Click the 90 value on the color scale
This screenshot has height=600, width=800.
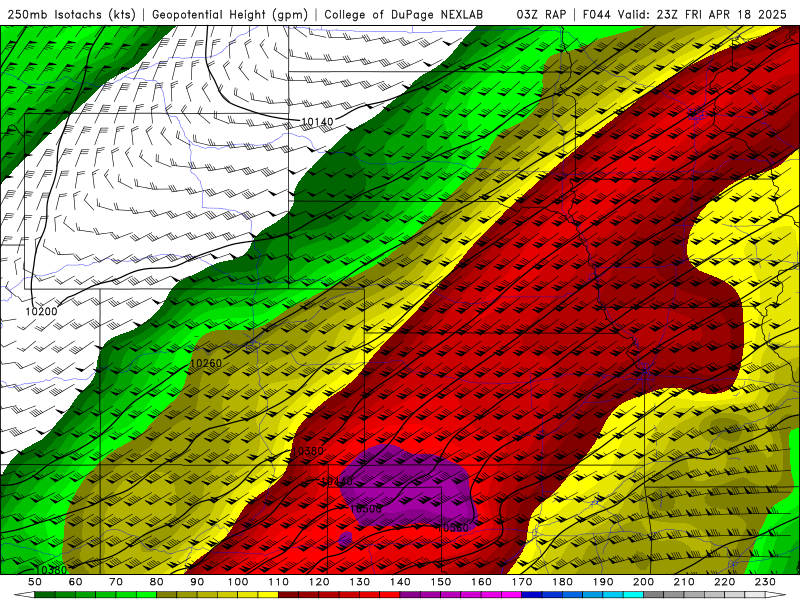[x=197, y=582]
